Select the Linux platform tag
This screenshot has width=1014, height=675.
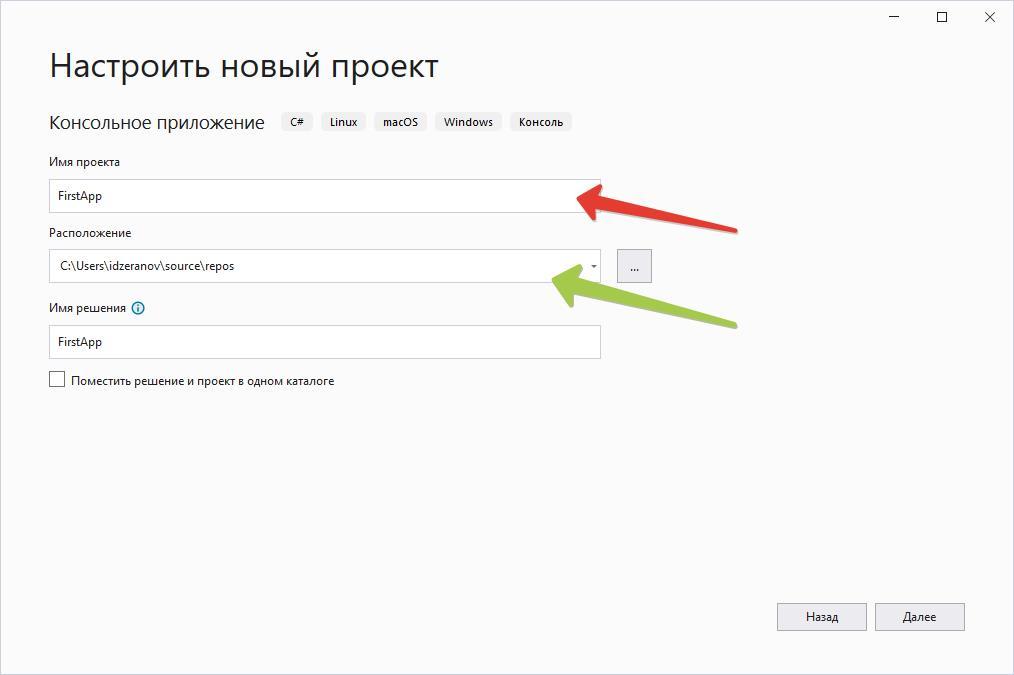pyautogui.click(x=343, y=122)
